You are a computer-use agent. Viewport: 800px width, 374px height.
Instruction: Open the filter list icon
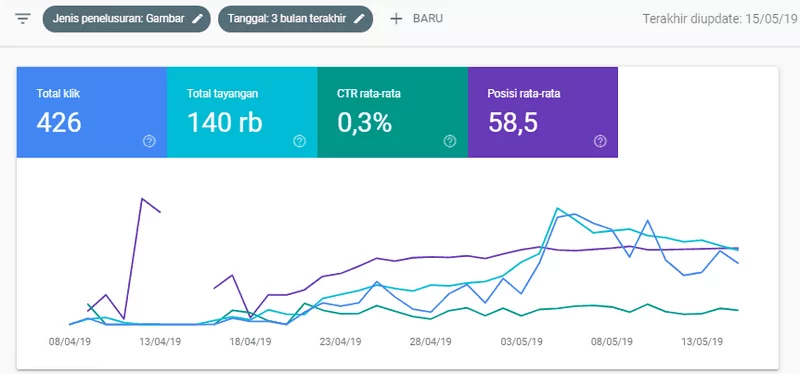tap(23, 19)
